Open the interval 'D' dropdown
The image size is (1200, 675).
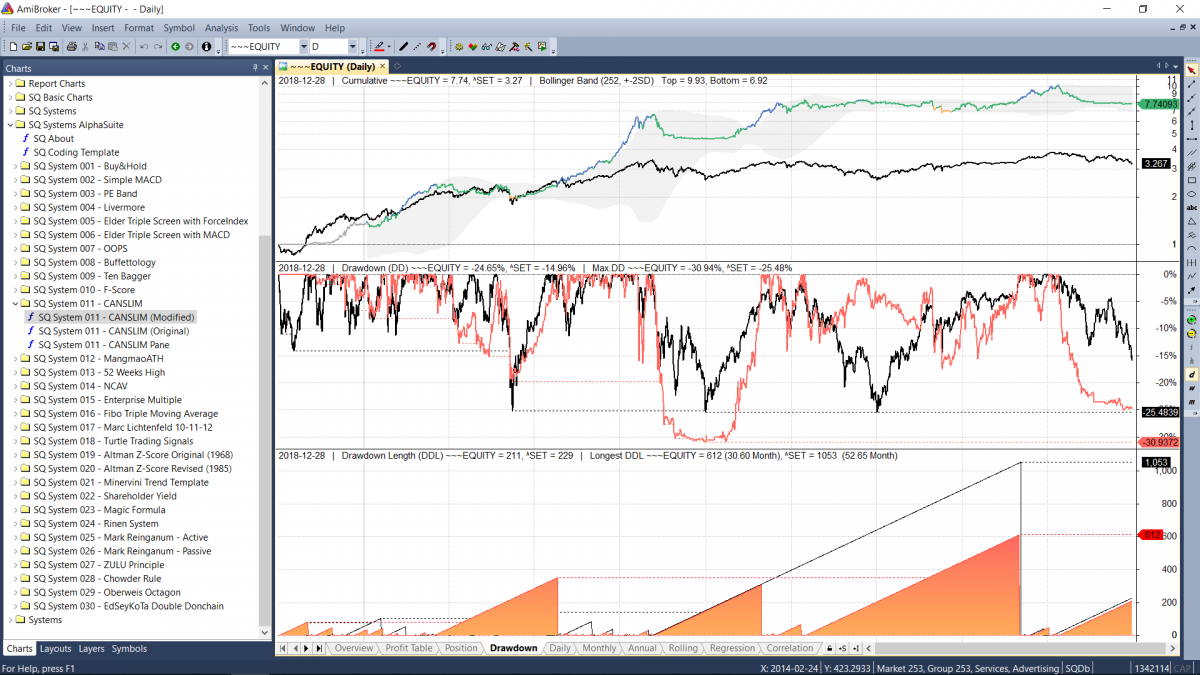tap(352, 47)
